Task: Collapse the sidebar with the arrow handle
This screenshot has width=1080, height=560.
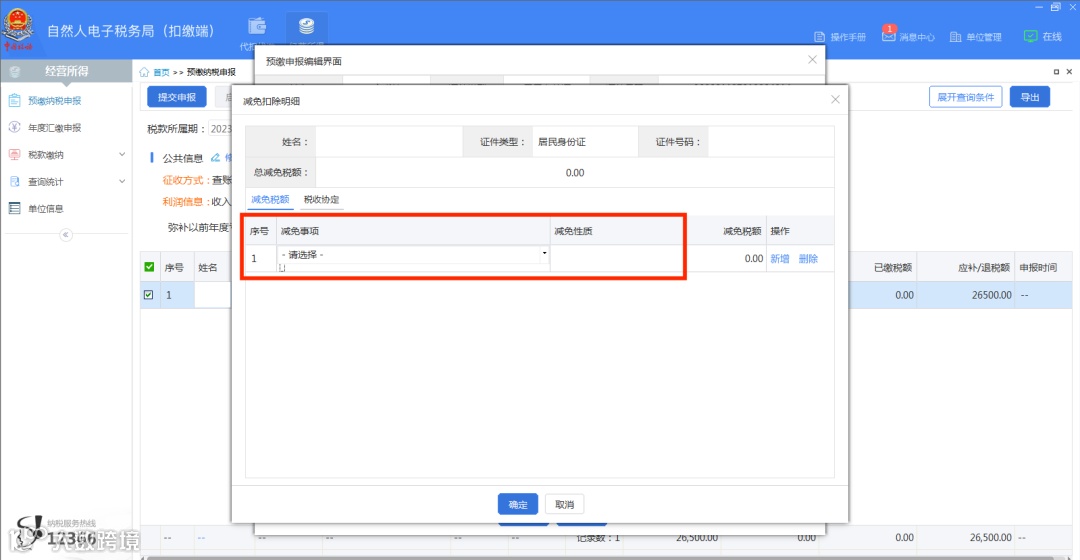Action: pos(65,235)
